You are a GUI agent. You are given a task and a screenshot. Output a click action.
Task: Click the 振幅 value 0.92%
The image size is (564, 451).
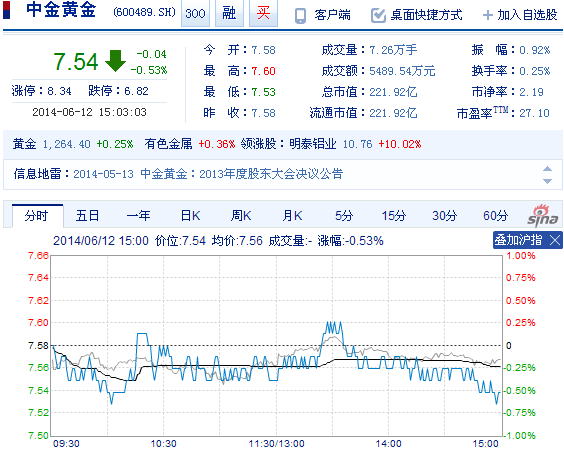point(535,50)
